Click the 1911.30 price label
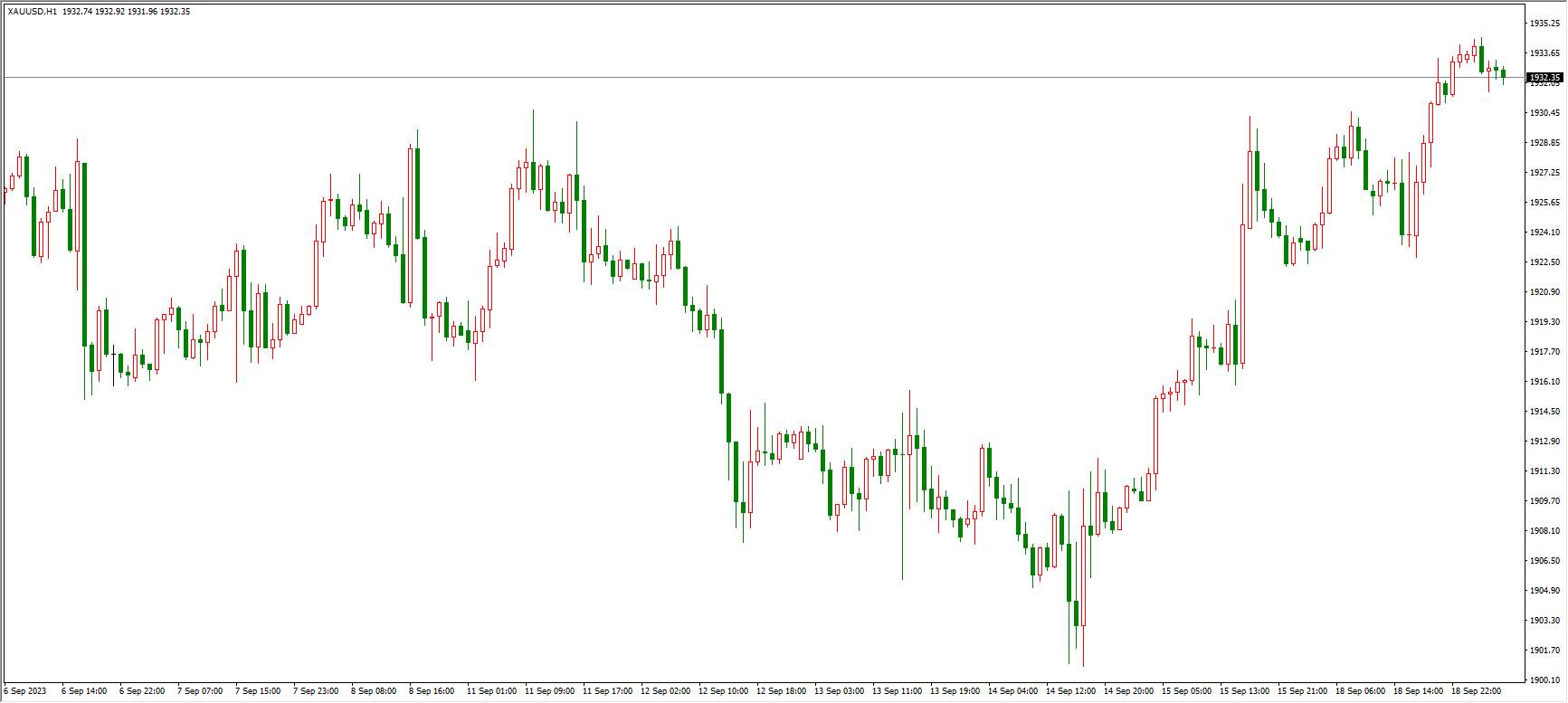 point(1544,471)
